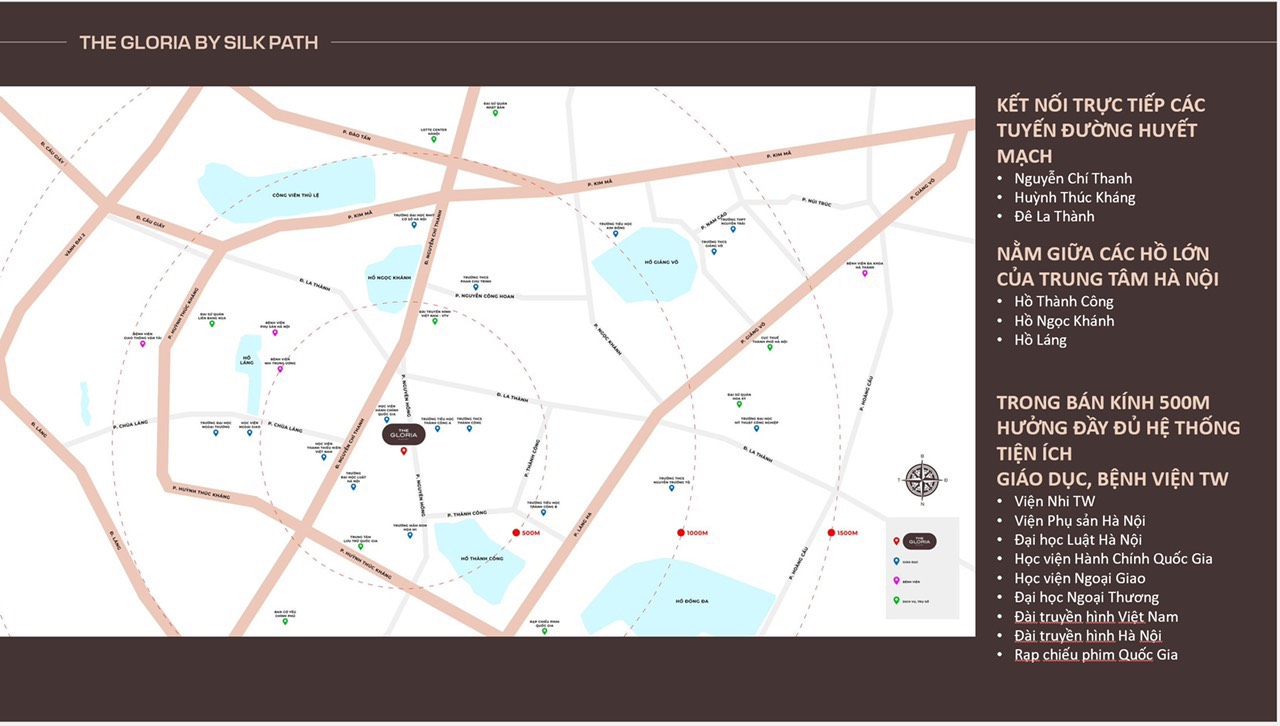Click the red Gloria location pin

click(403, 452)
